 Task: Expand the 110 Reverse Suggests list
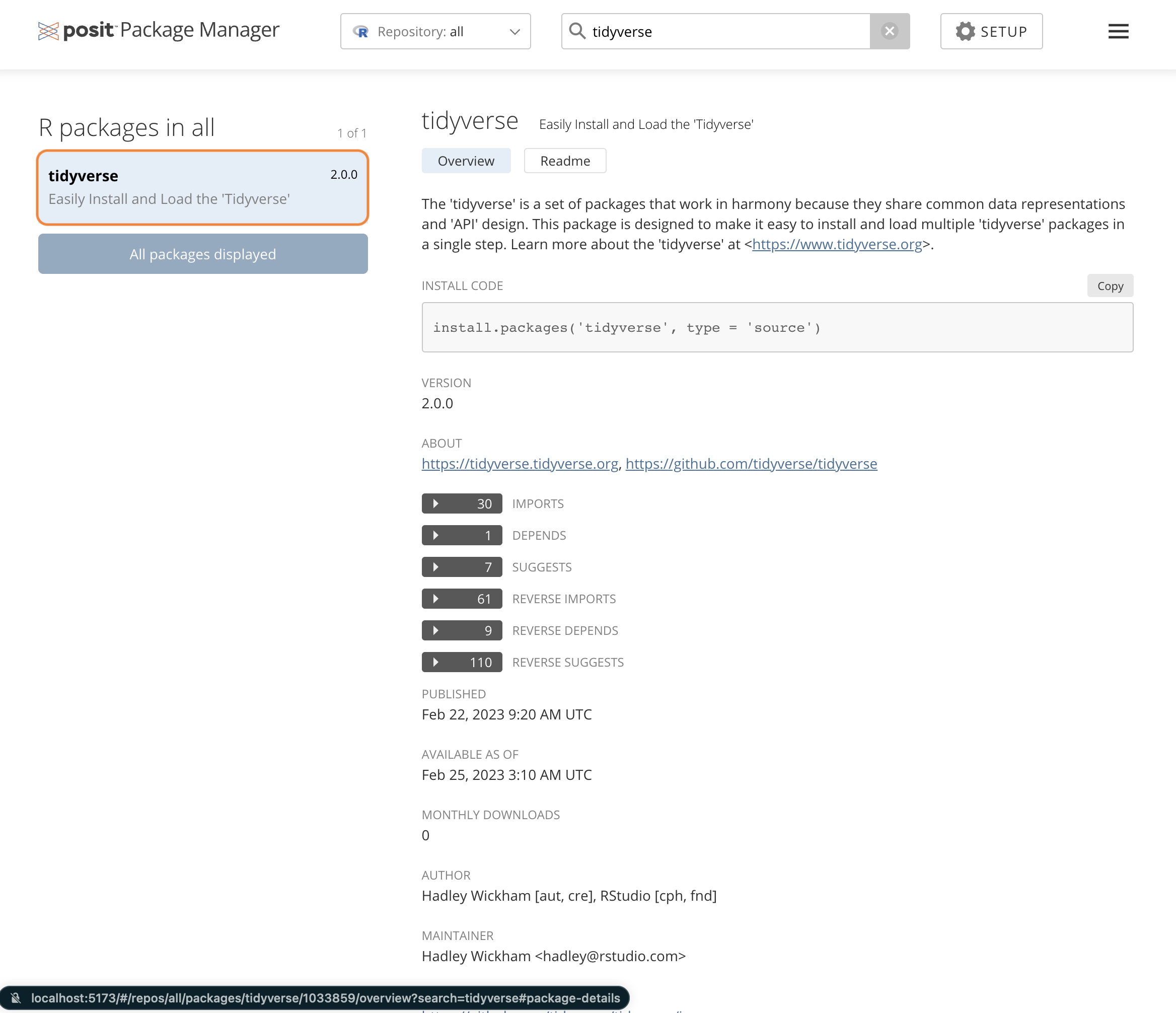coord(462,662)
